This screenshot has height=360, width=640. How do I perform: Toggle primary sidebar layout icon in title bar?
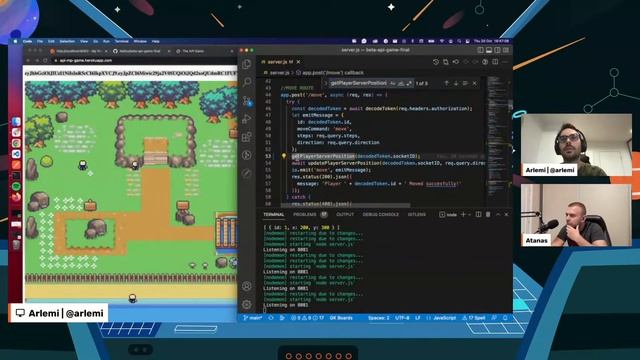click(480, 50)
